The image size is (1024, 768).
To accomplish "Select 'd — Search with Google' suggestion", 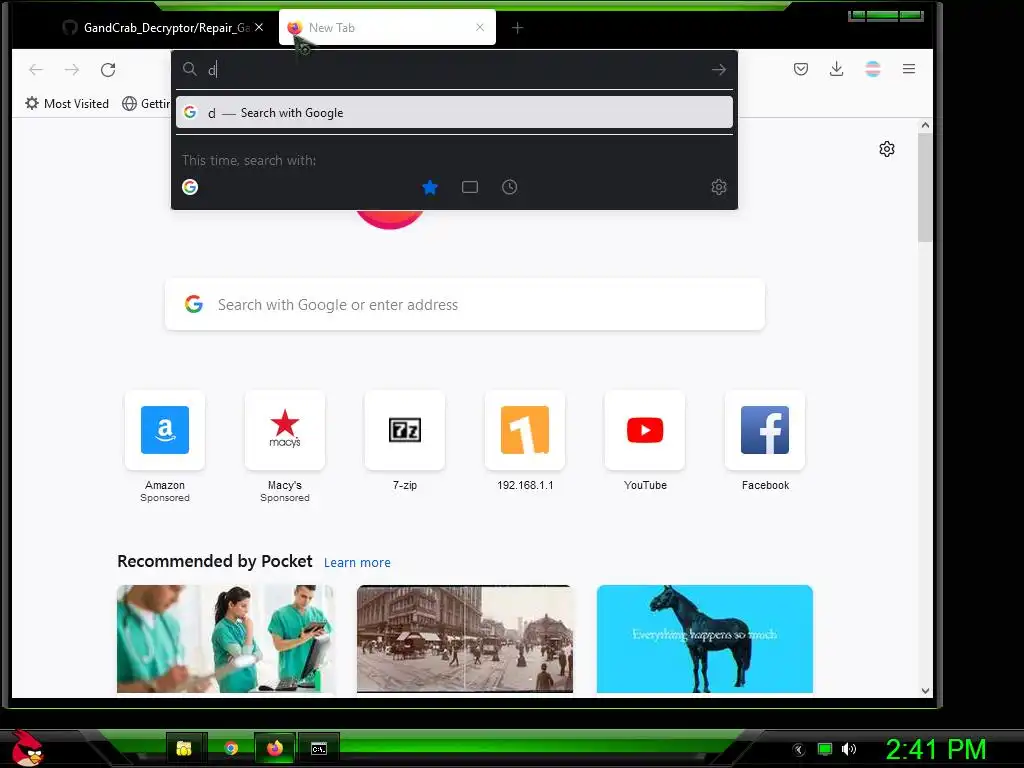I will (455, 112).
